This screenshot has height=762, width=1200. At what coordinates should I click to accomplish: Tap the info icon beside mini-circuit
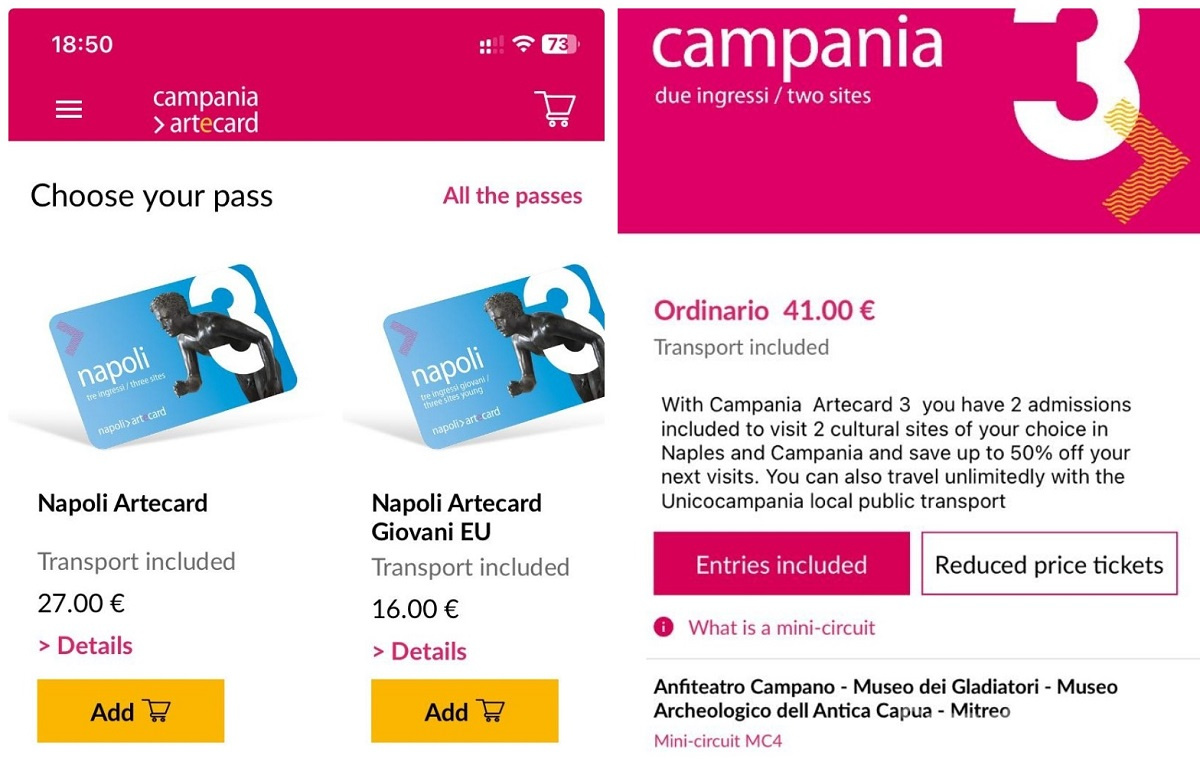click(663, 627)
